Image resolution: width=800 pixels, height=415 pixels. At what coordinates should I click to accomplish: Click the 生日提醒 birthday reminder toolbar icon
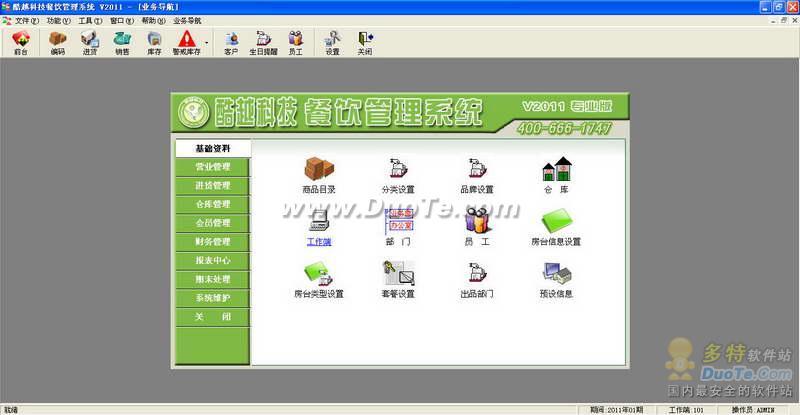(263, 43)
